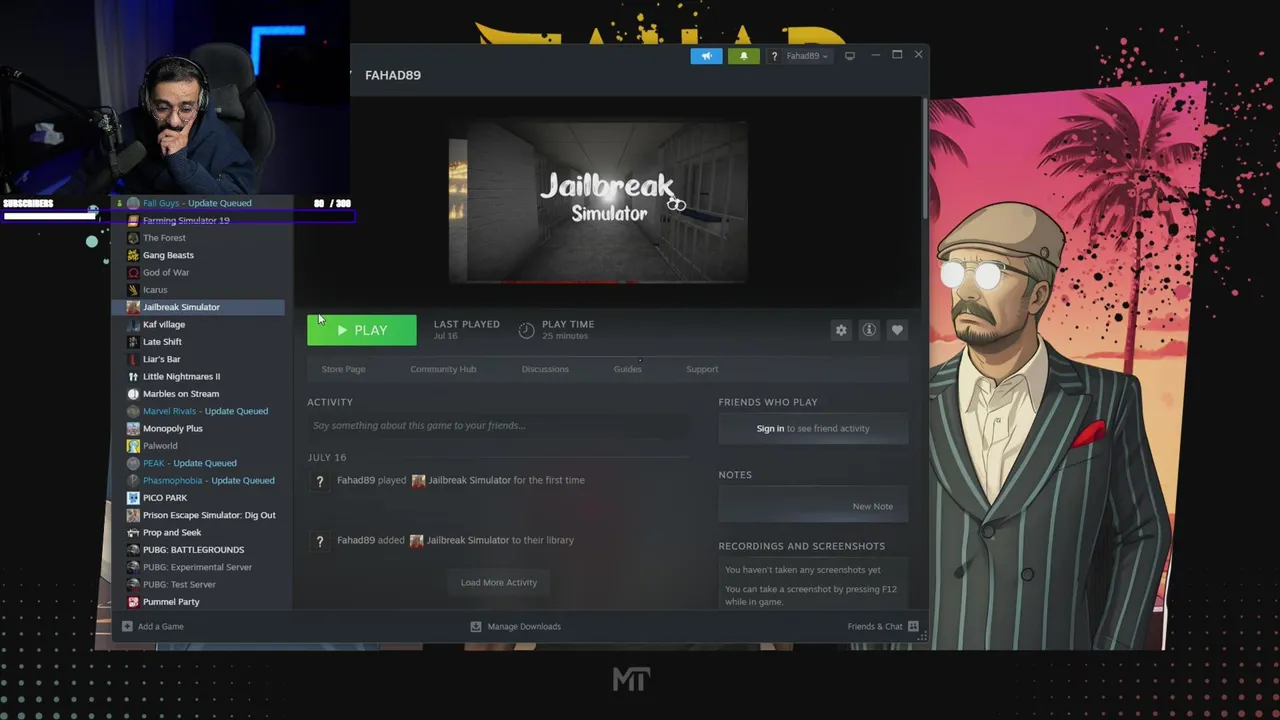
Task: Click Jailbreak Simulator link in added-to-library activity
Action: coord(467,540)
